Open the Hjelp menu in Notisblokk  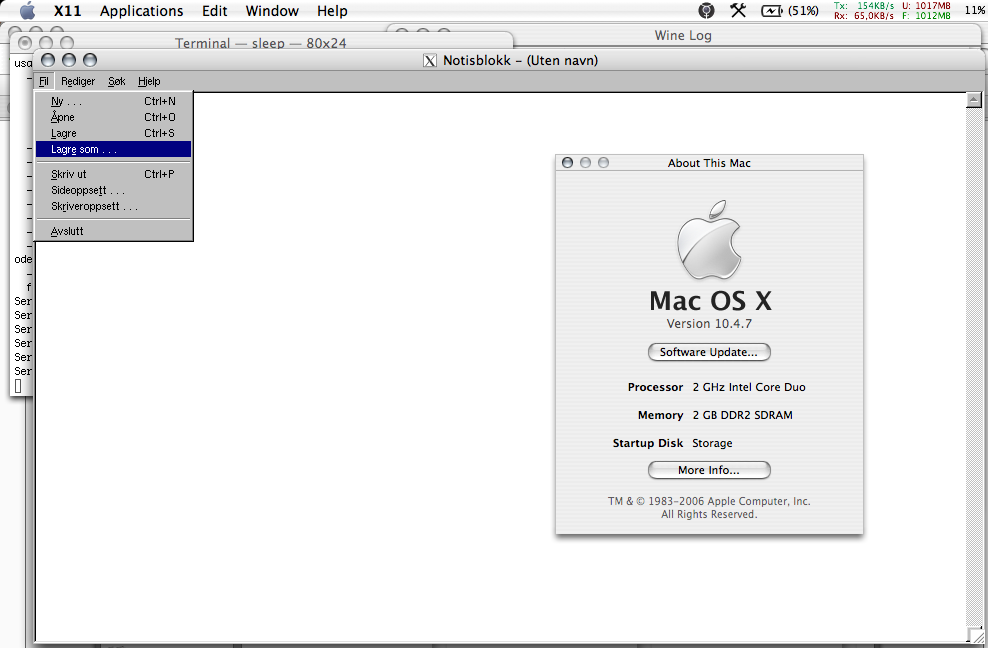click(149, 81)
